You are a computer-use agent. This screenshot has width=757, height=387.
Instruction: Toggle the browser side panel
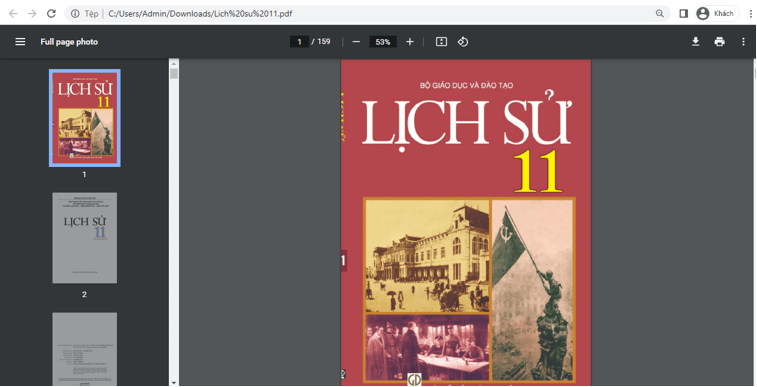coord(684,14)
